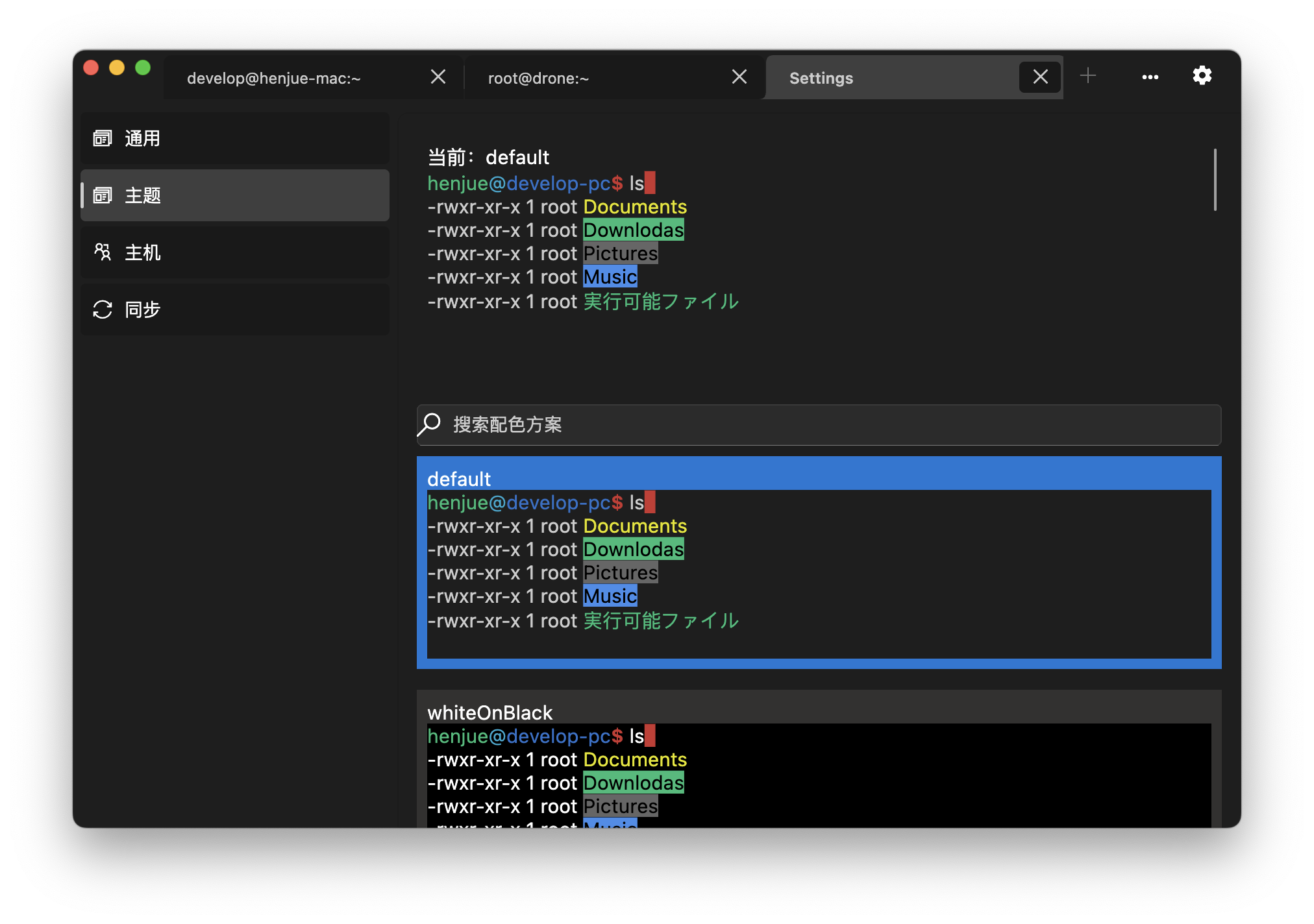Close the develop@henjue-mac tab
The image size is (1314, 924).
pyautogui.click(x=438, y=77)
